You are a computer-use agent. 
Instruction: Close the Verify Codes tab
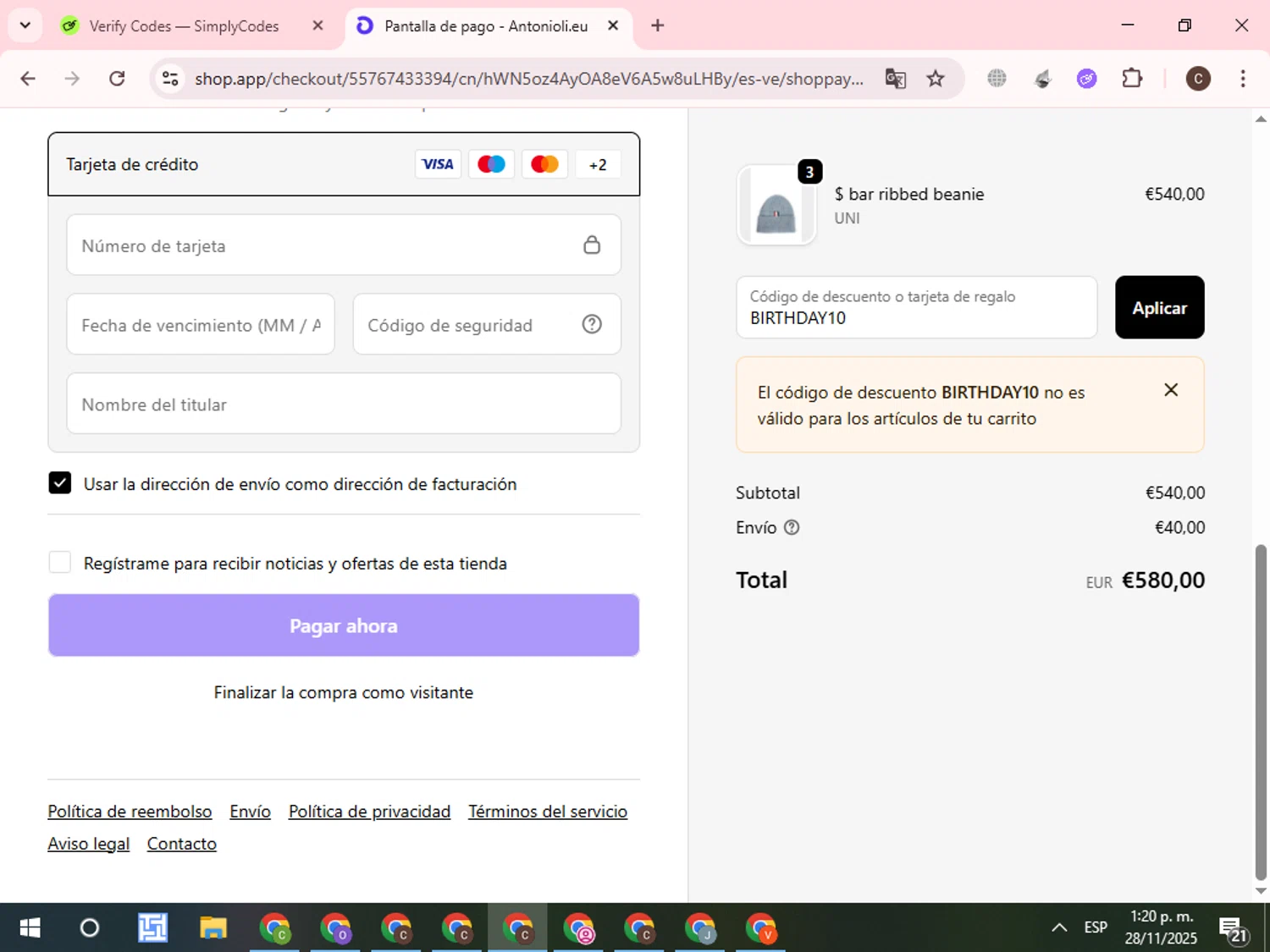coord(317,25)
